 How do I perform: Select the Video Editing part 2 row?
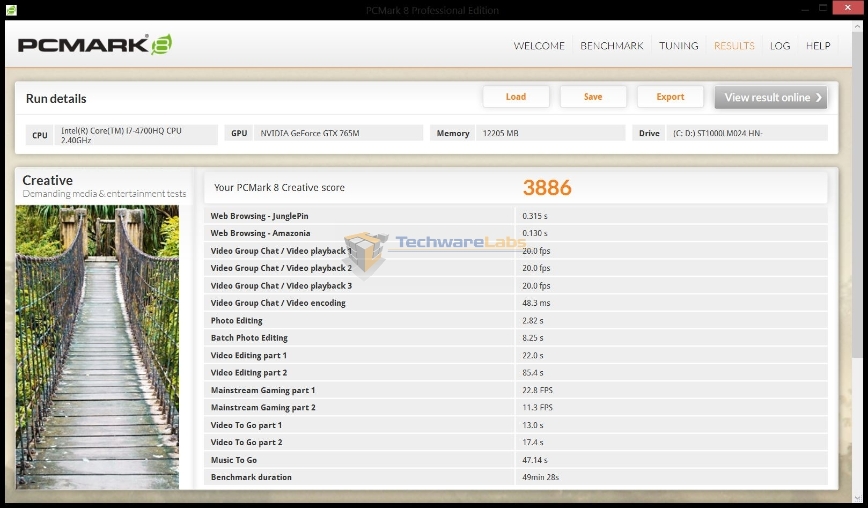[516, 372]
